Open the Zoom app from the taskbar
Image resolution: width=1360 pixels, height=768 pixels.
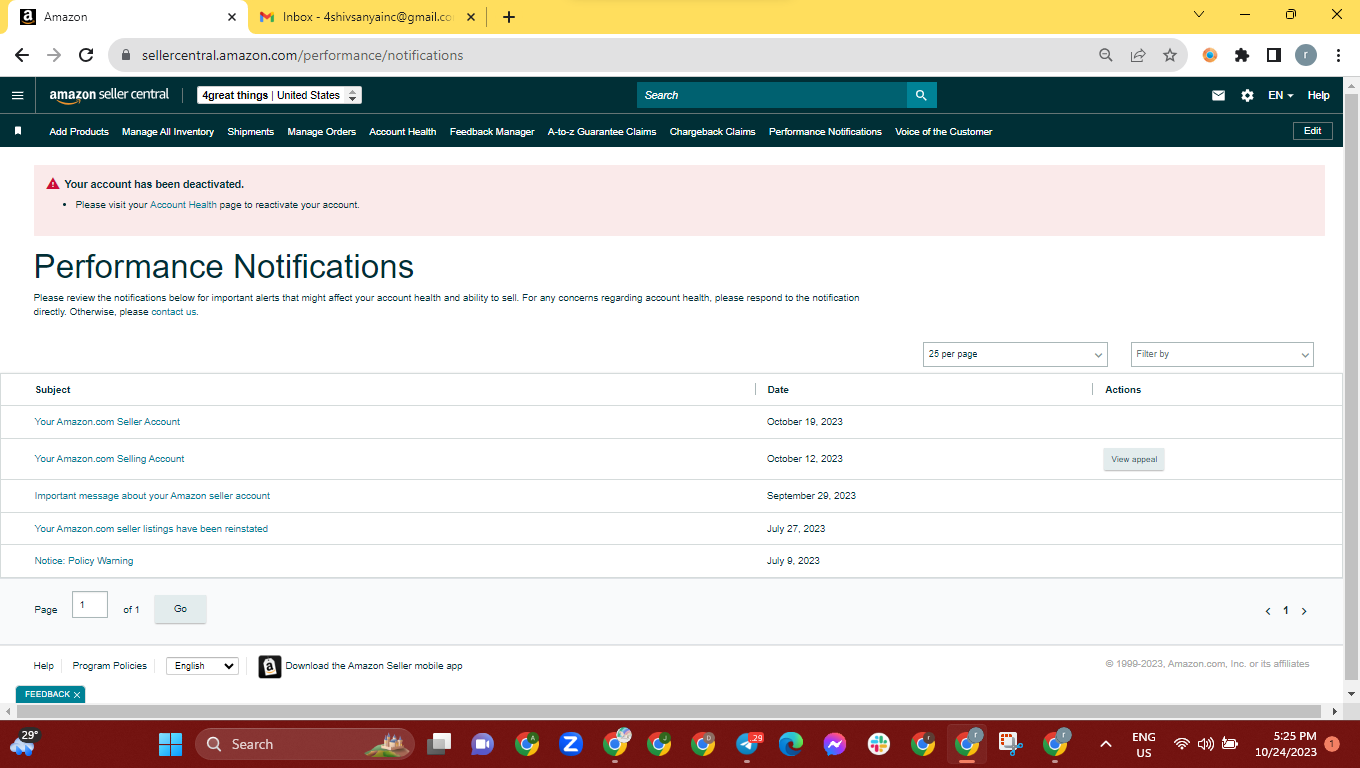pyautogui.click(x=571, y=744)
